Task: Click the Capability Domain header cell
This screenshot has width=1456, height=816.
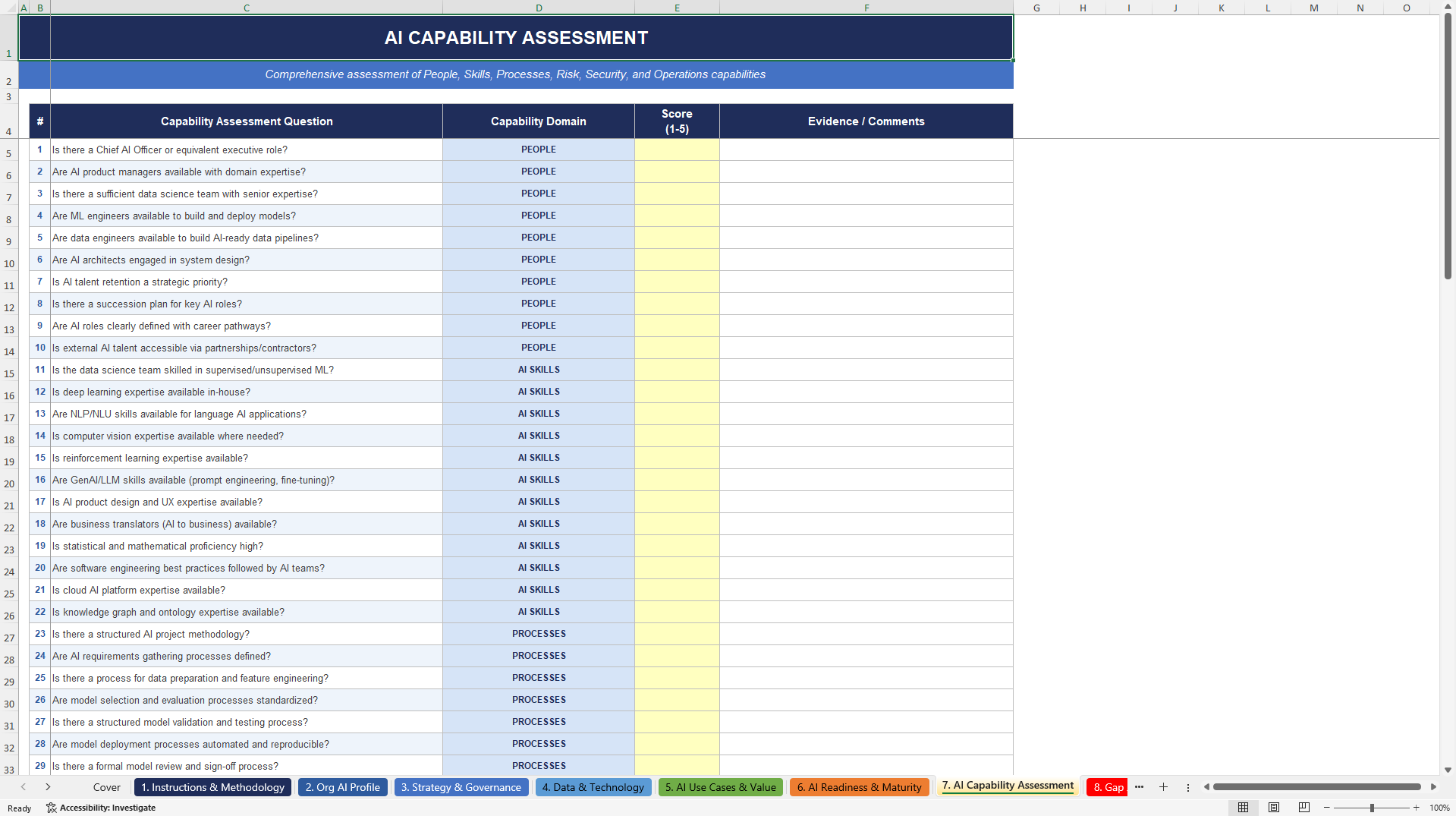Action: pyautogui.click(x=539, y=121)
